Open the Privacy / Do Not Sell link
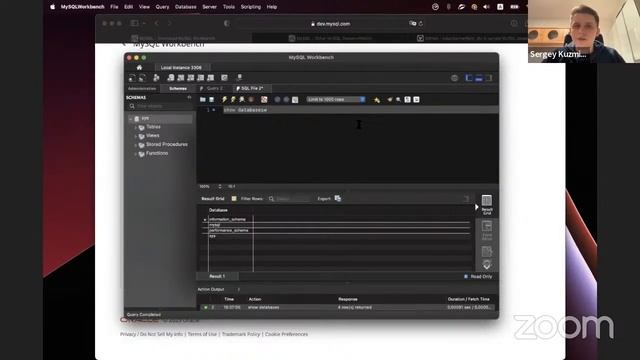 coord(151,334)
